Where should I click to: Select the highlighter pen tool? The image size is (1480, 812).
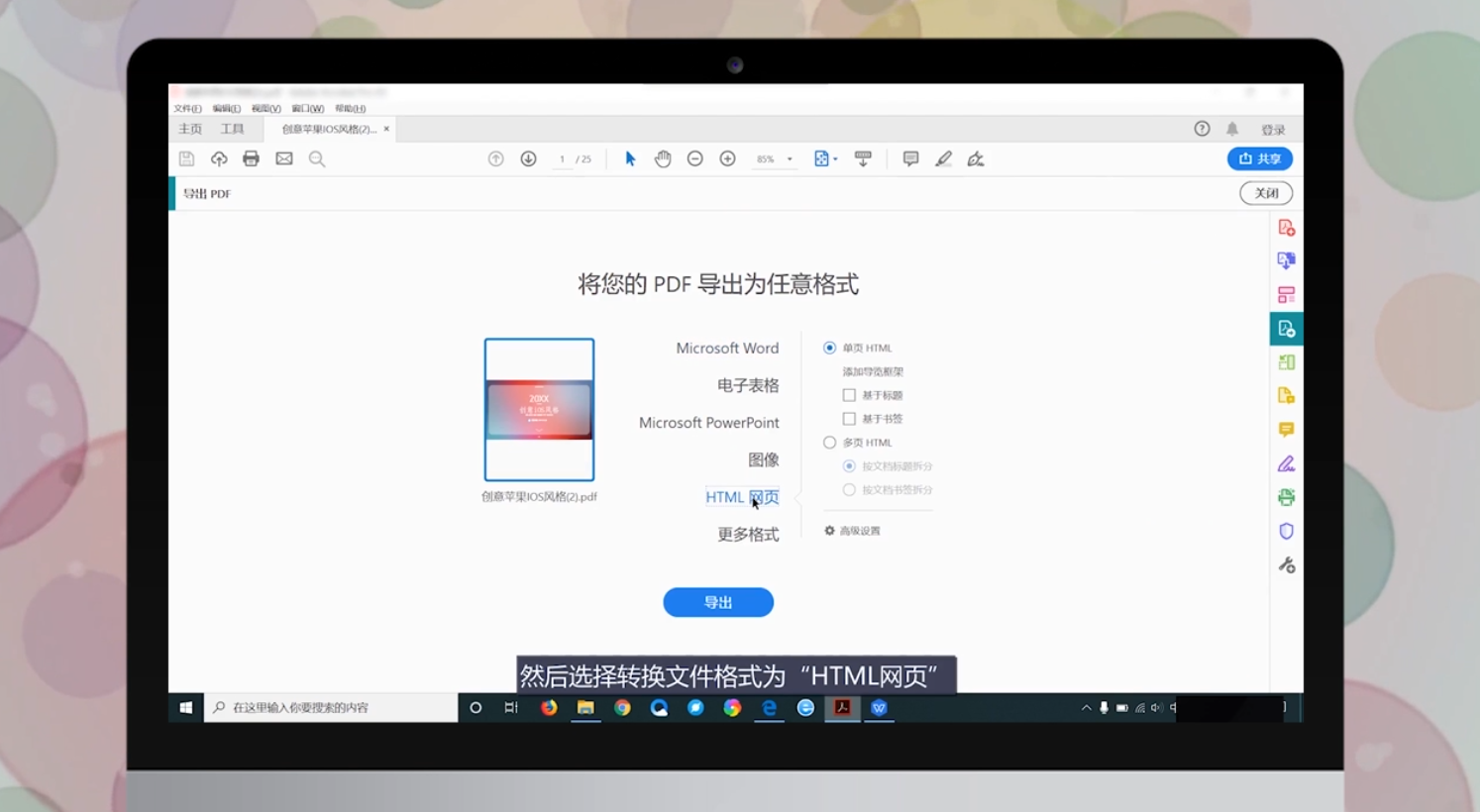click(943, 158)
